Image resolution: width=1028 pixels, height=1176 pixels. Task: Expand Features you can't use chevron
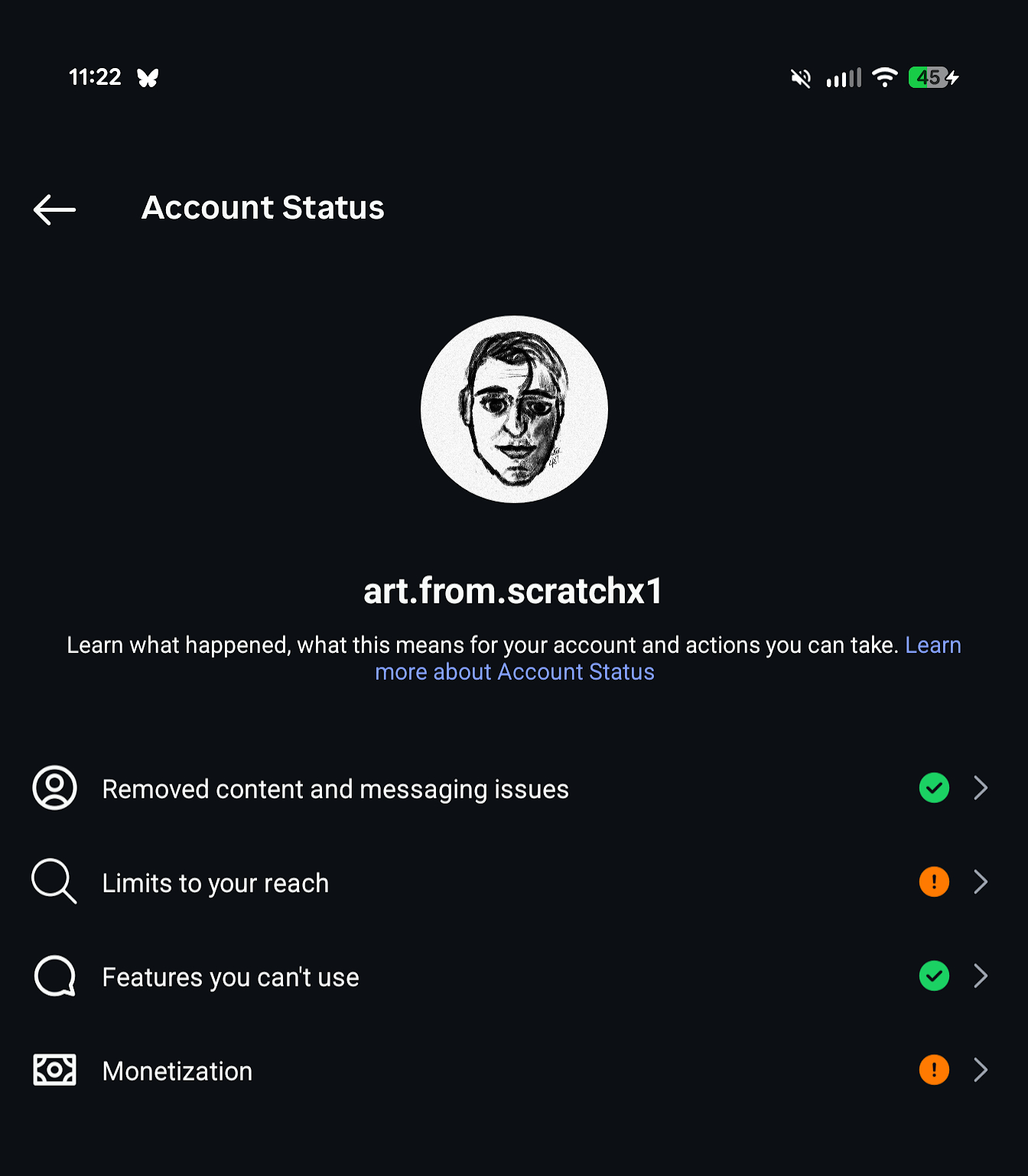(981, 976)
